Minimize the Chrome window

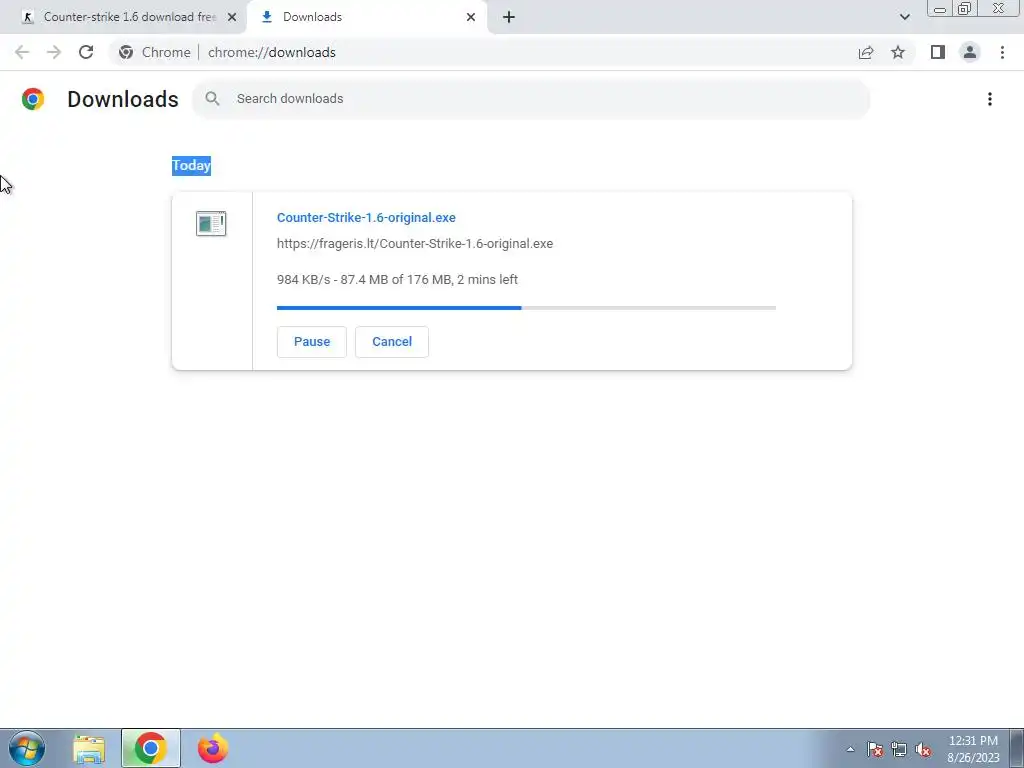pyautogui.click(x=940, y=8)
